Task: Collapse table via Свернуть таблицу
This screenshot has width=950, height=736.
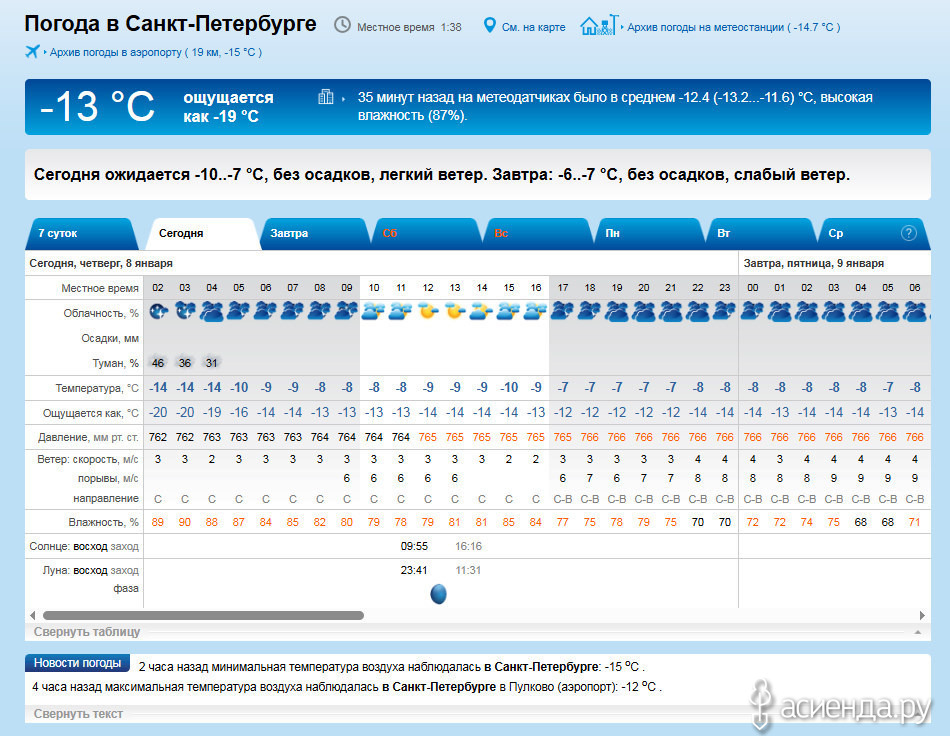Action: 87,632
